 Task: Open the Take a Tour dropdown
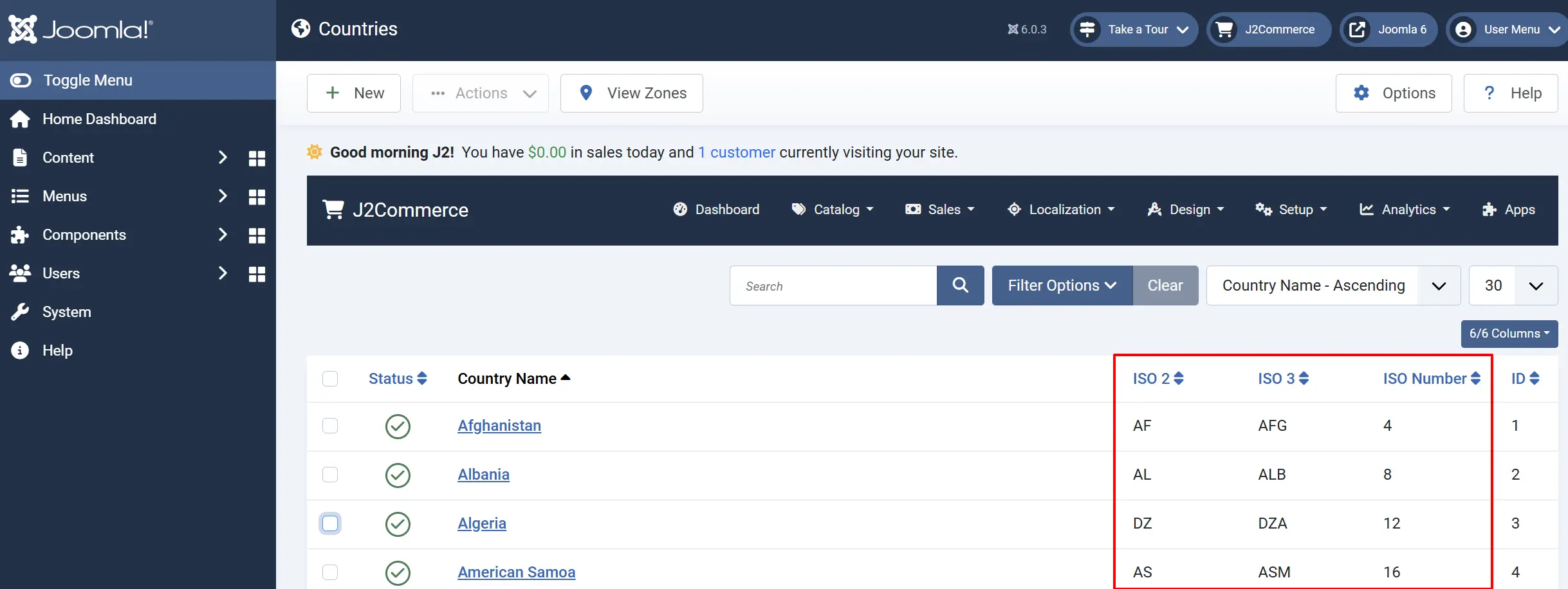[x=1134, y=30]
